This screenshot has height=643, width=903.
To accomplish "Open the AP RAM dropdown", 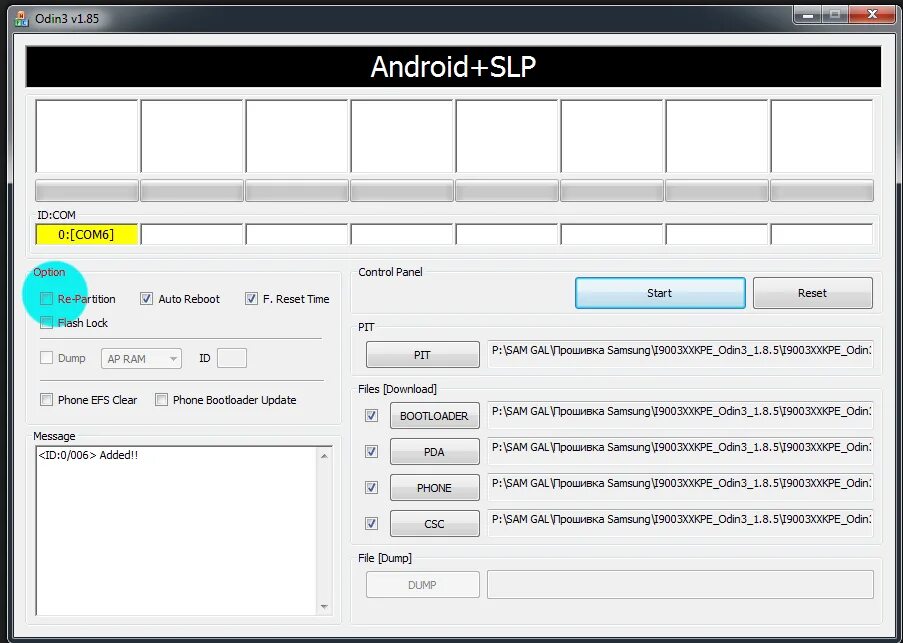I will 141,359.
